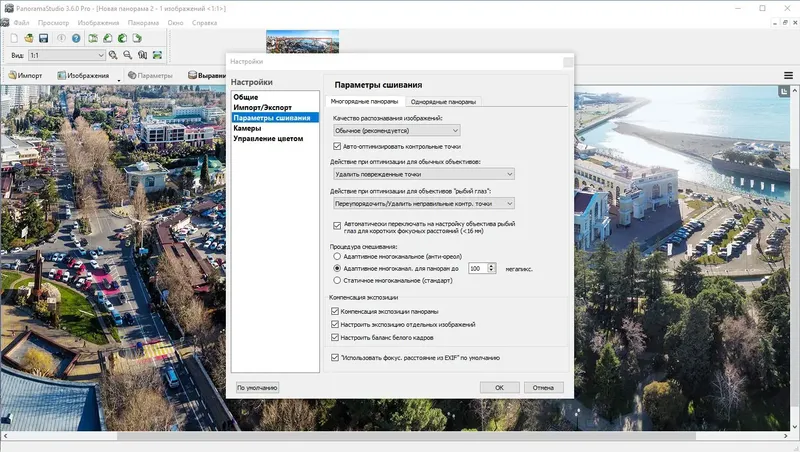Open the Панорама menu
Image resolution: width=800 pixels, height=452 pixels.
point(143,23)
